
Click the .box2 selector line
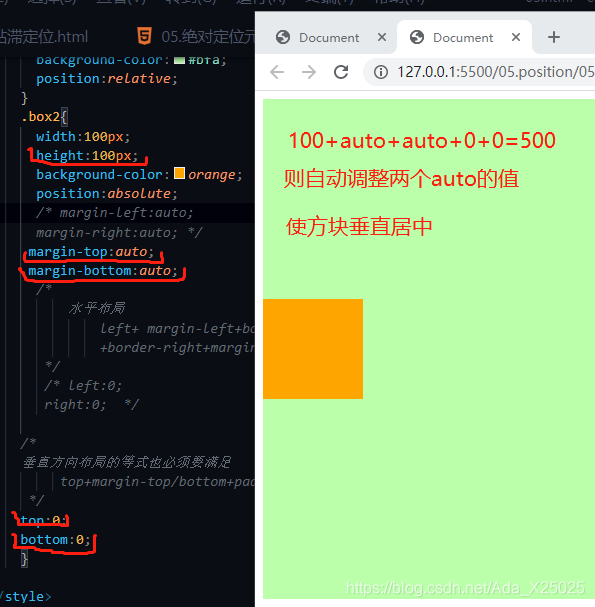(44, 117)
